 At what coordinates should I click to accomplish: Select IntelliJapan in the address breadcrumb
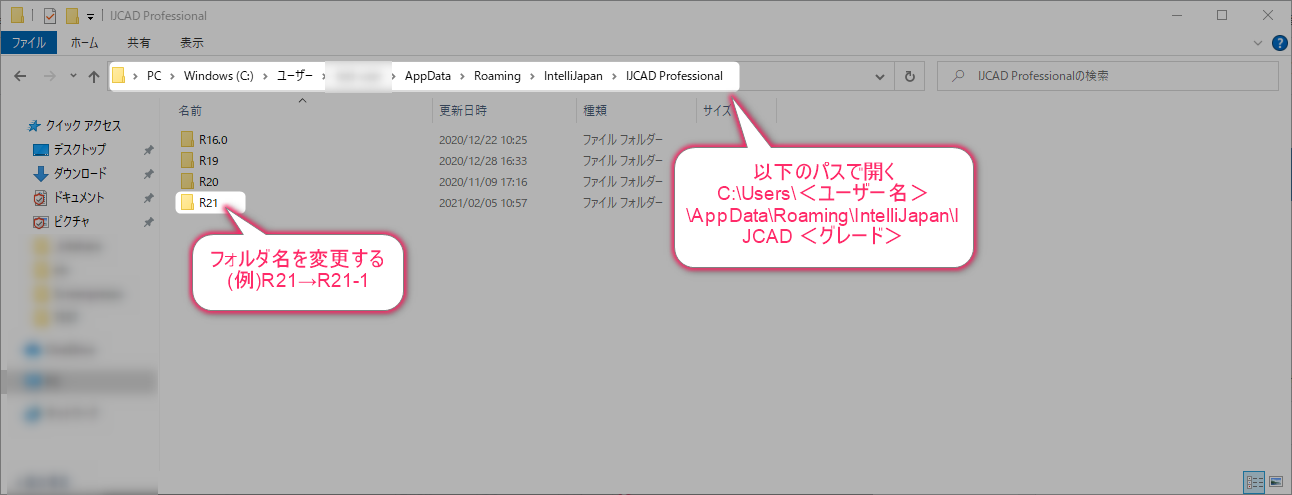tap(574, 76)
